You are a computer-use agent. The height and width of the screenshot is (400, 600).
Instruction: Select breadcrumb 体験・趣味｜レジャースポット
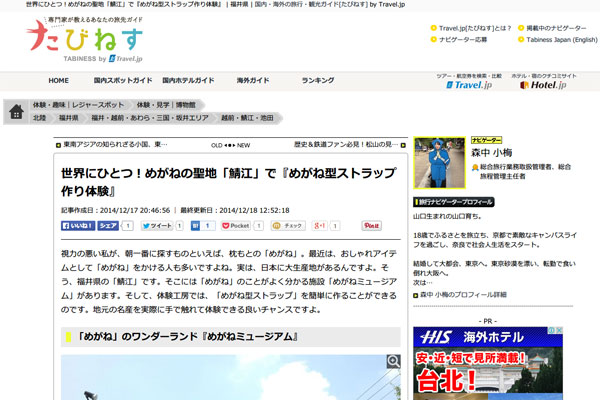pyautogui.click(x=78, y=105)
